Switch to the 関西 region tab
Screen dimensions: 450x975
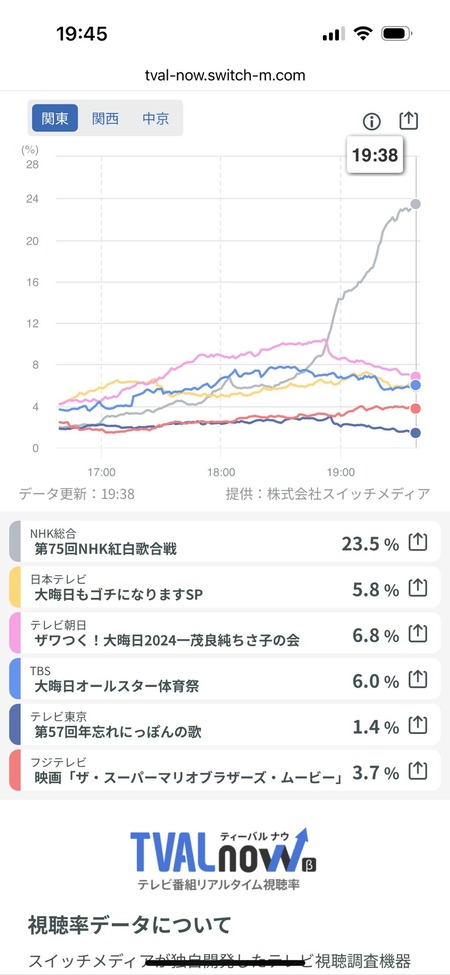(x=105, y=118)
